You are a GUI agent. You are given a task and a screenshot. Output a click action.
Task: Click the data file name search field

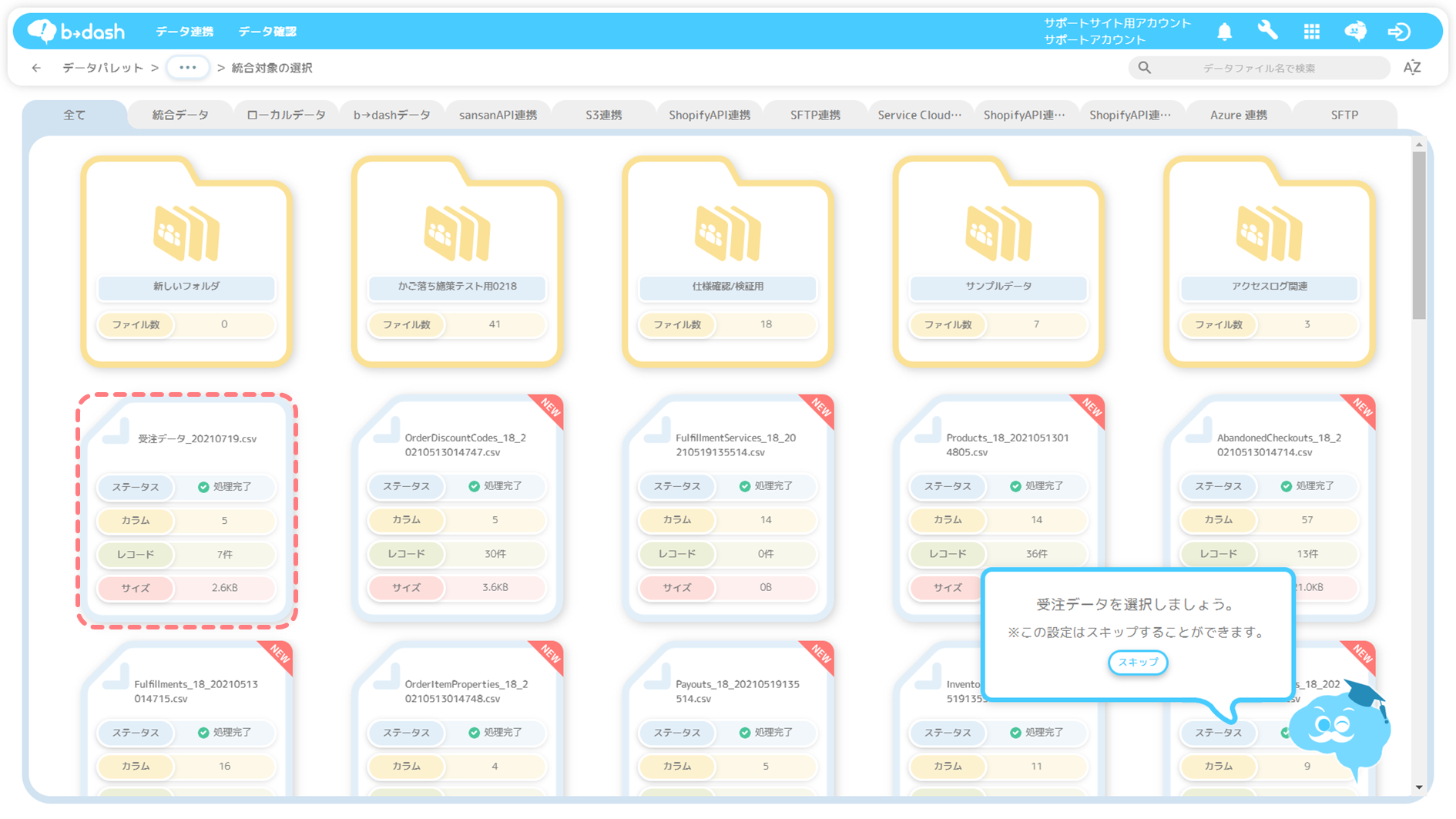coord(1260,68)
